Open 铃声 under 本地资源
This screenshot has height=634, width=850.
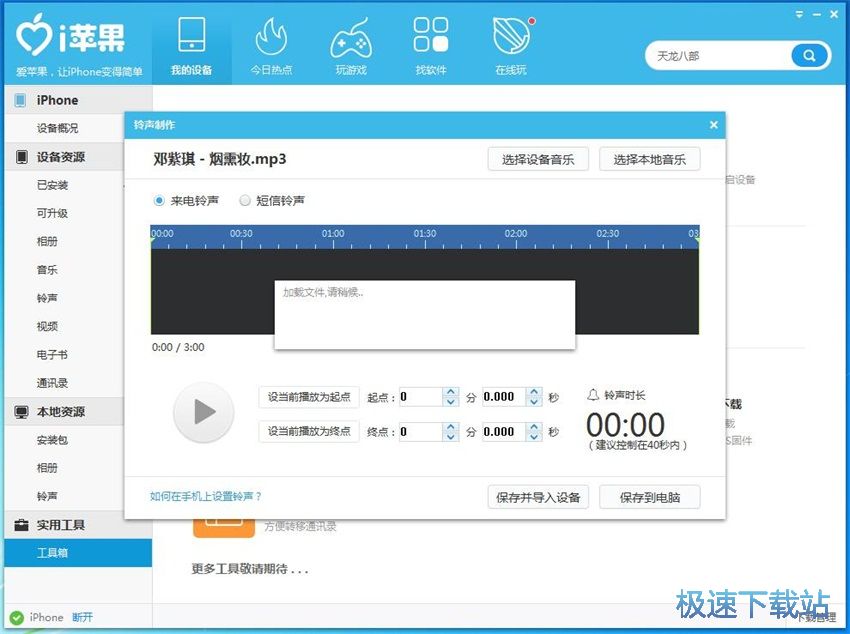click(47, 496)
